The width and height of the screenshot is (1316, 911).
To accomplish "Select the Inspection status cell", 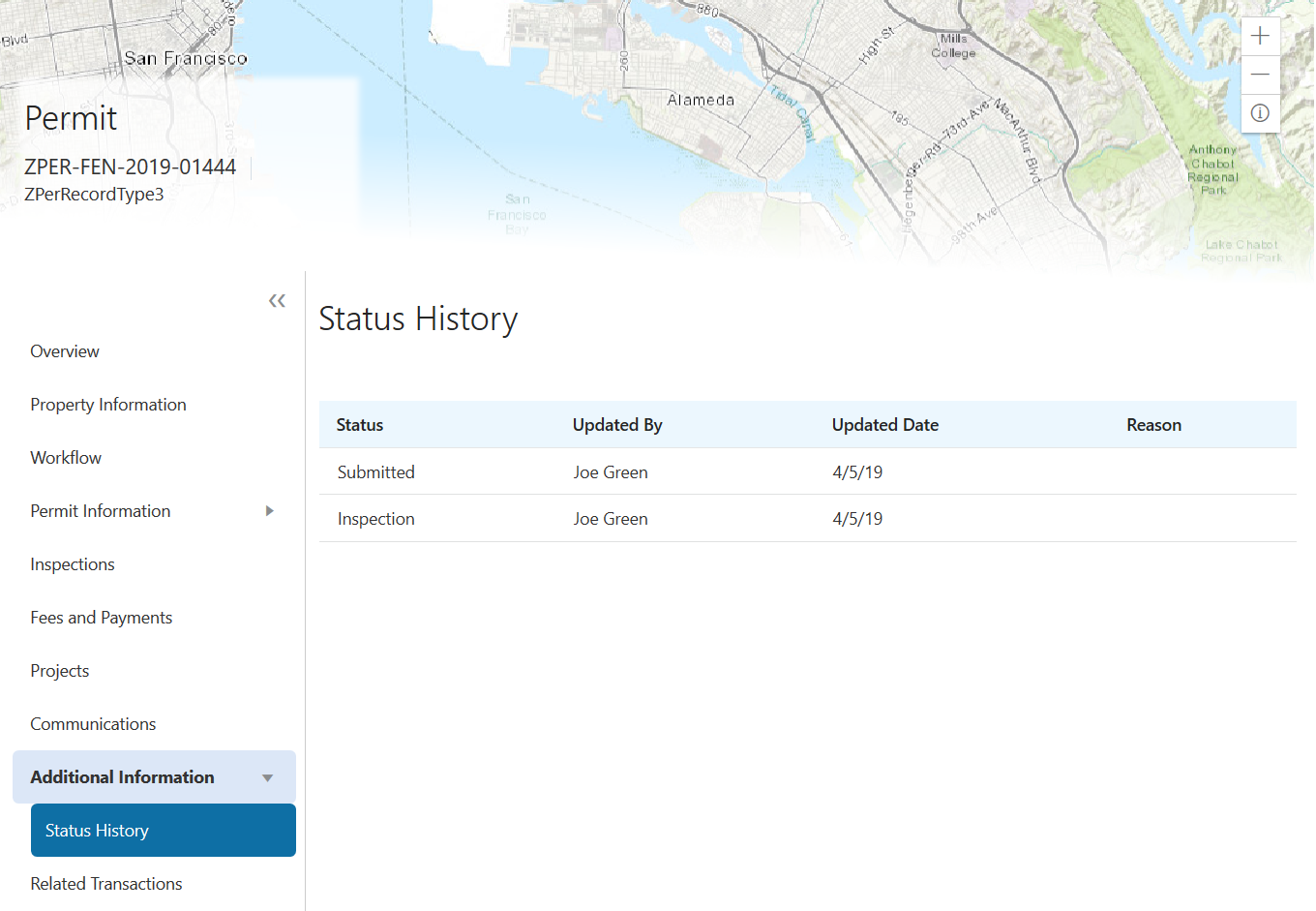I will pos(376,519).
